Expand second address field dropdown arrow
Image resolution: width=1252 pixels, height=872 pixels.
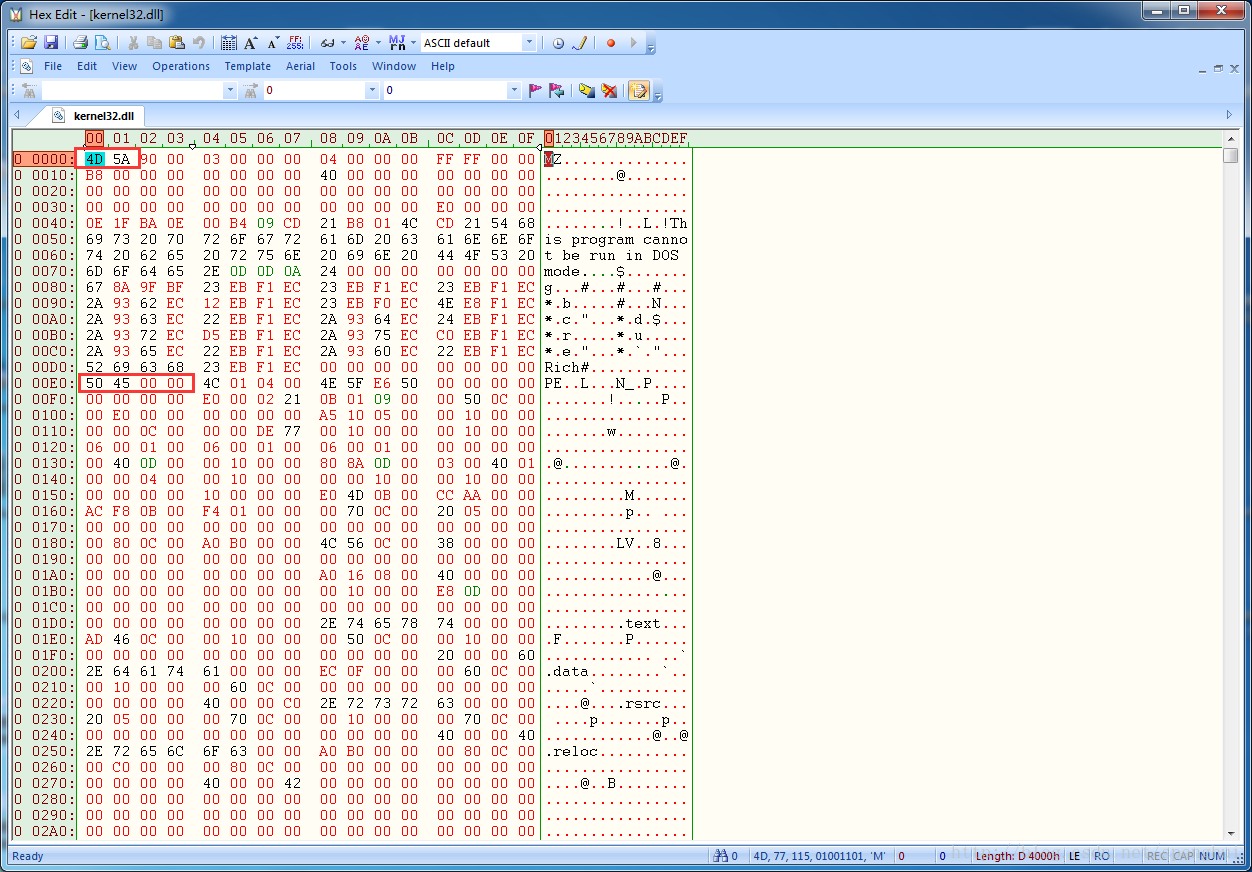click(x=515, y=90)
